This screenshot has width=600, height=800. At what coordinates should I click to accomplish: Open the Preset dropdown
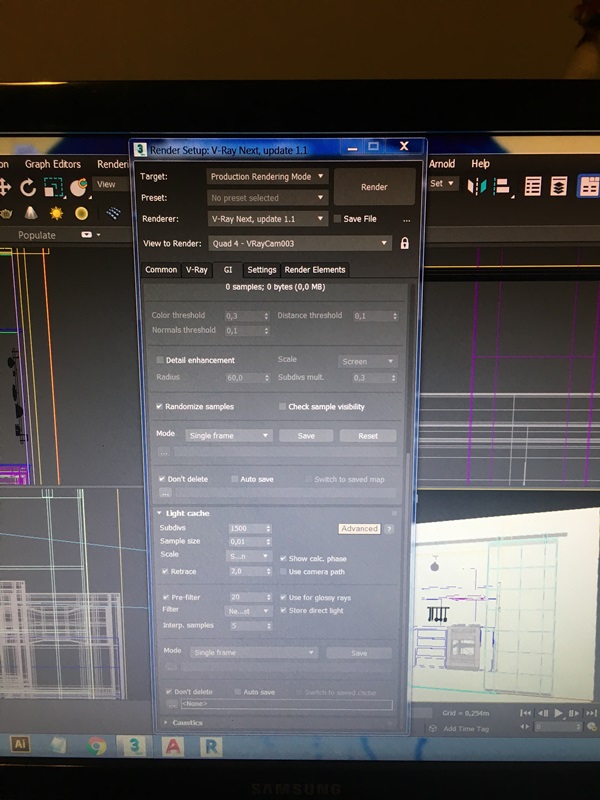point(267,197)
